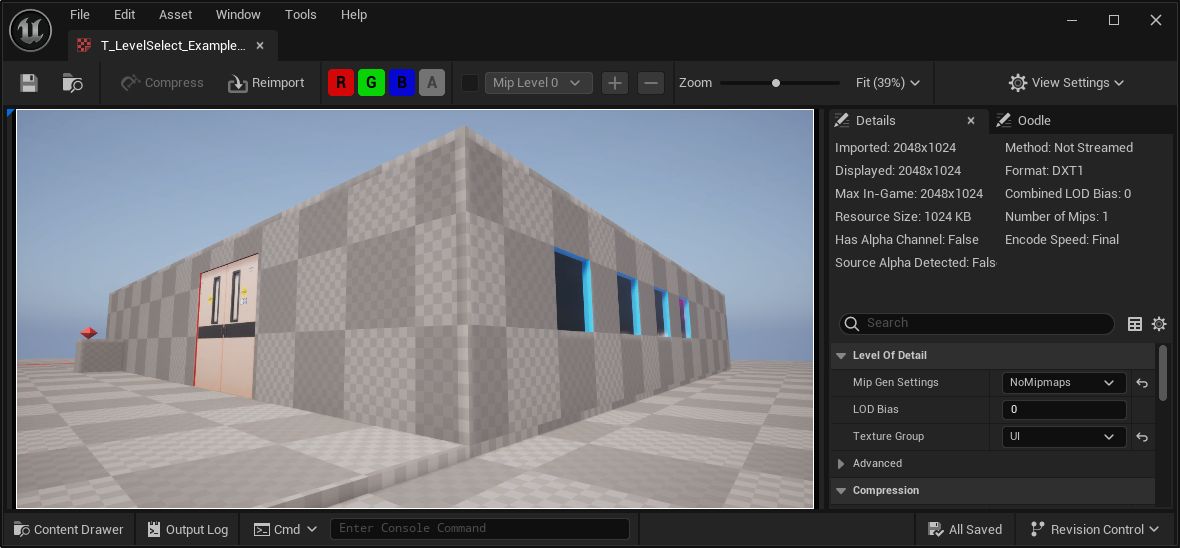Save the texture asset with the floppy icon
Image resolution: width=1180 pixels, height=548 pixels.
click(29, 83)
